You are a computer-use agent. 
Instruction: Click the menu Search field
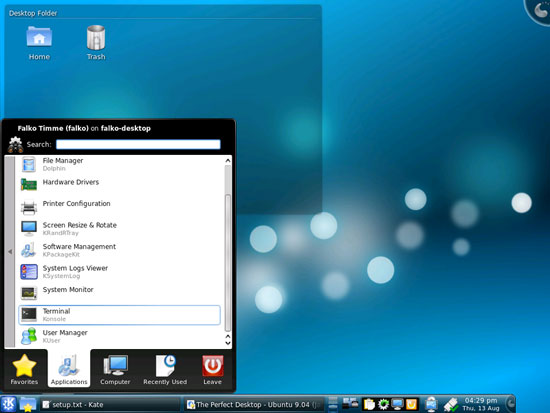(138, 144)
